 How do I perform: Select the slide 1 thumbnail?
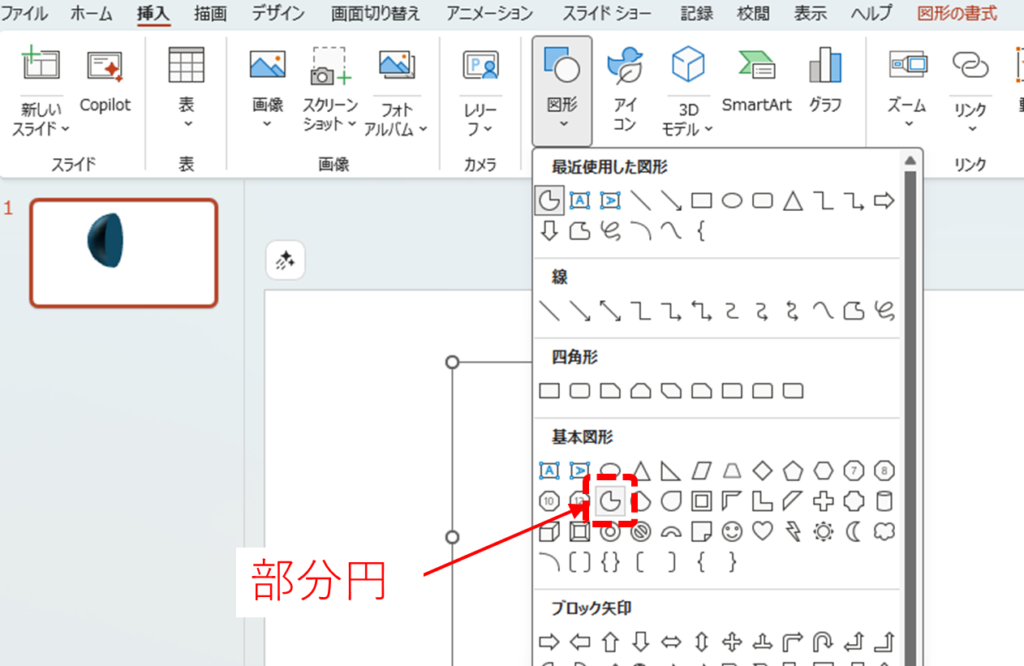tap(124, 252)
